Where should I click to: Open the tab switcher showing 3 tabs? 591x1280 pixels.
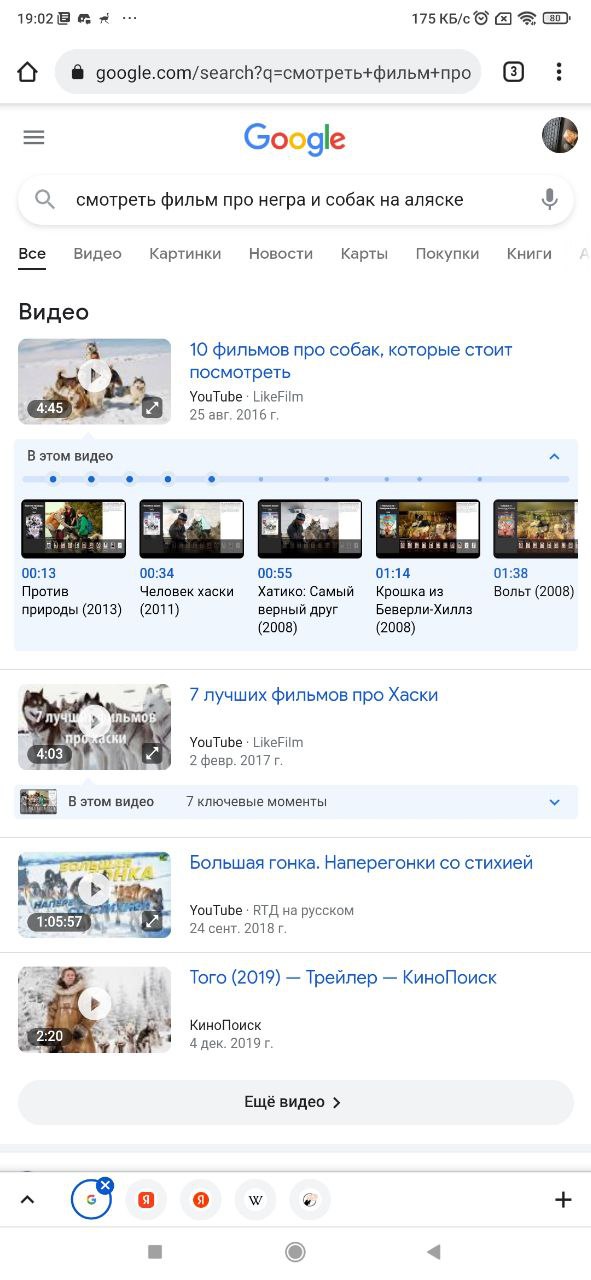513,72
